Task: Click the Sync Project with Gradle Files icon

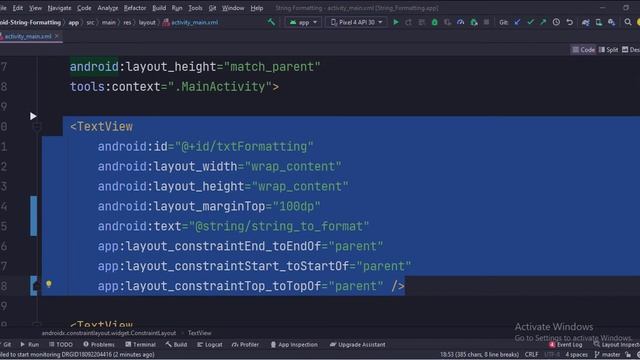Action: pyautogui.click(x=586, y=22)
